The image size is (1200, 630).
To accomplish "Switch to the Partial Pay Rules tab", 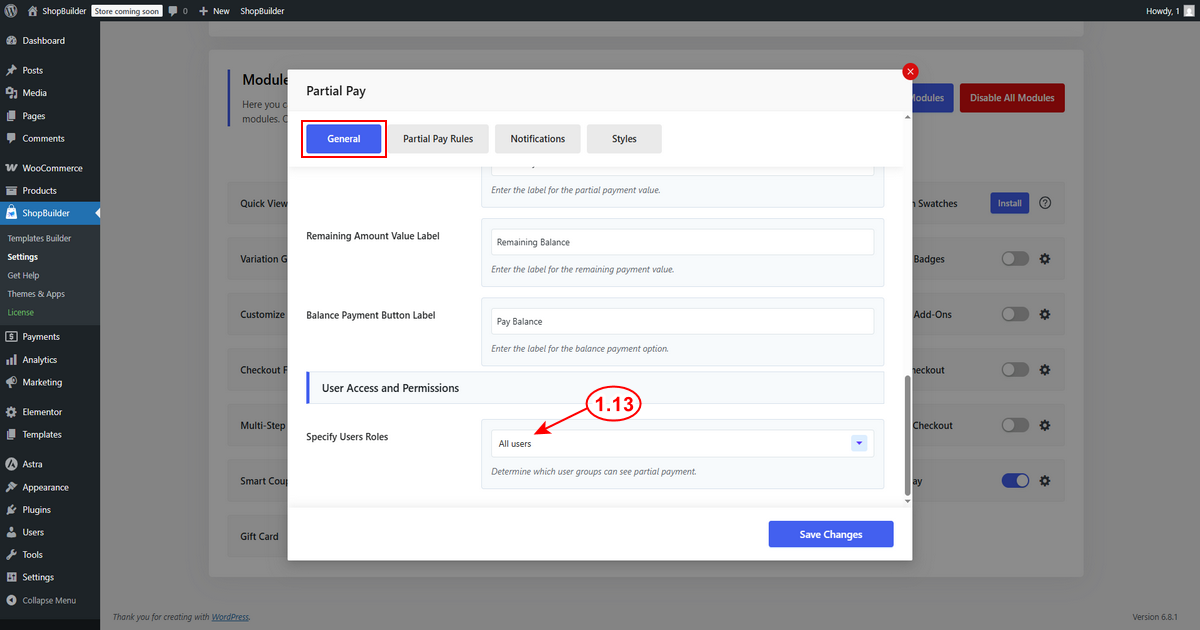I will point(438,138).
